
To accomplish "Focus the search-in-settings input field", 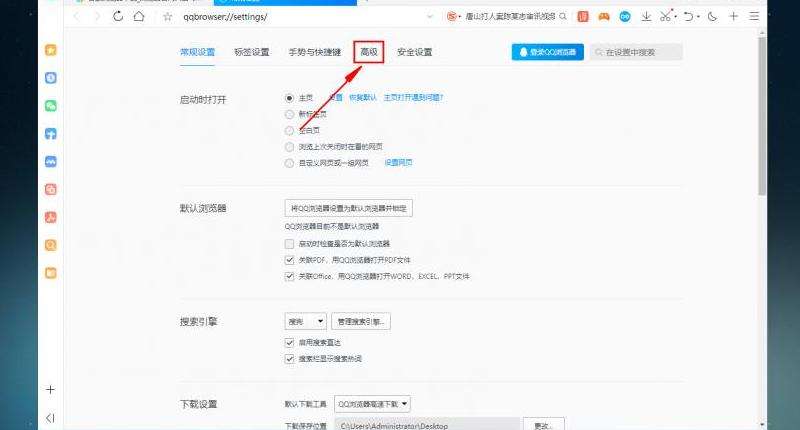I will (636, 52).
